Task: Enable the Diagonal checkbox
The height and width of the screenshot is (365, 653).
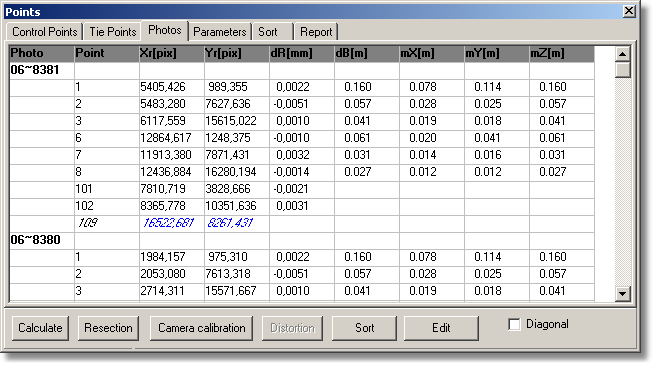Action: pos(514,324)
